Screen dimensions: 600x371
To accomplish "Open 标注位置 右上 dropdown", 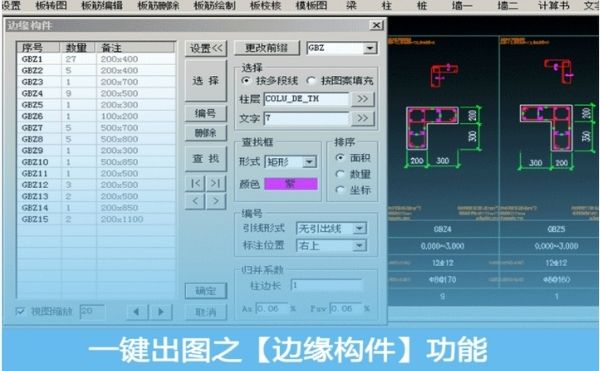I will tap(359, 246).
